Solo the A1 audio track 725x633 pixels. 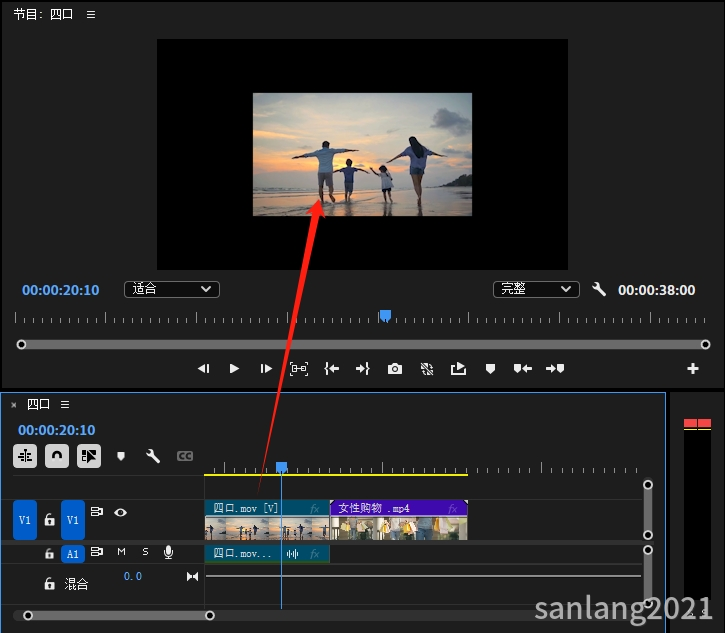tap(145, 552)
